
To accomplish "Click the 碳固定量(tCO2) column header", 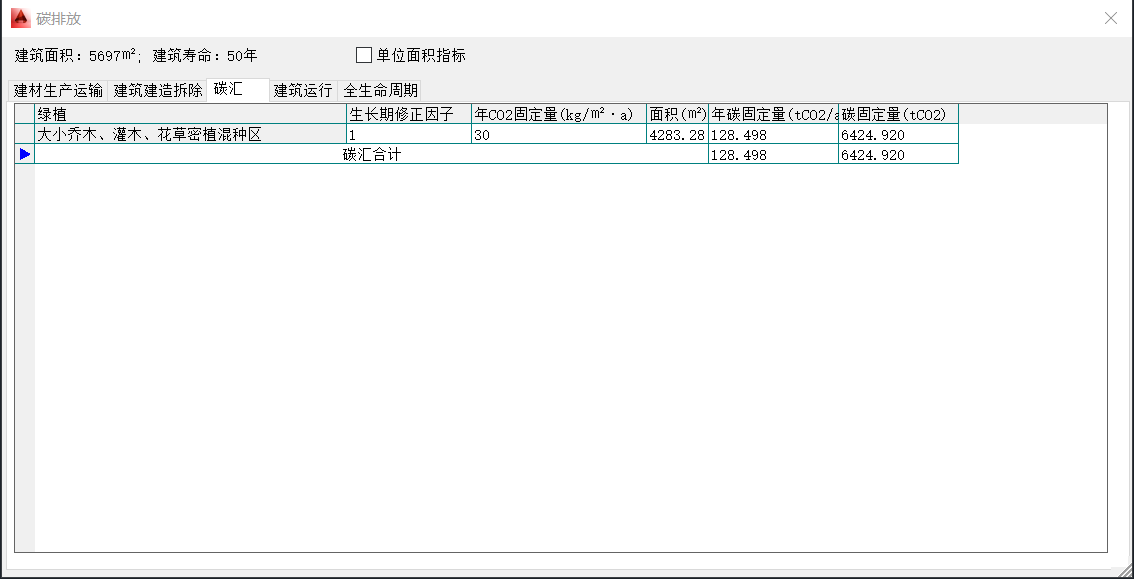I will coord(897,114).
